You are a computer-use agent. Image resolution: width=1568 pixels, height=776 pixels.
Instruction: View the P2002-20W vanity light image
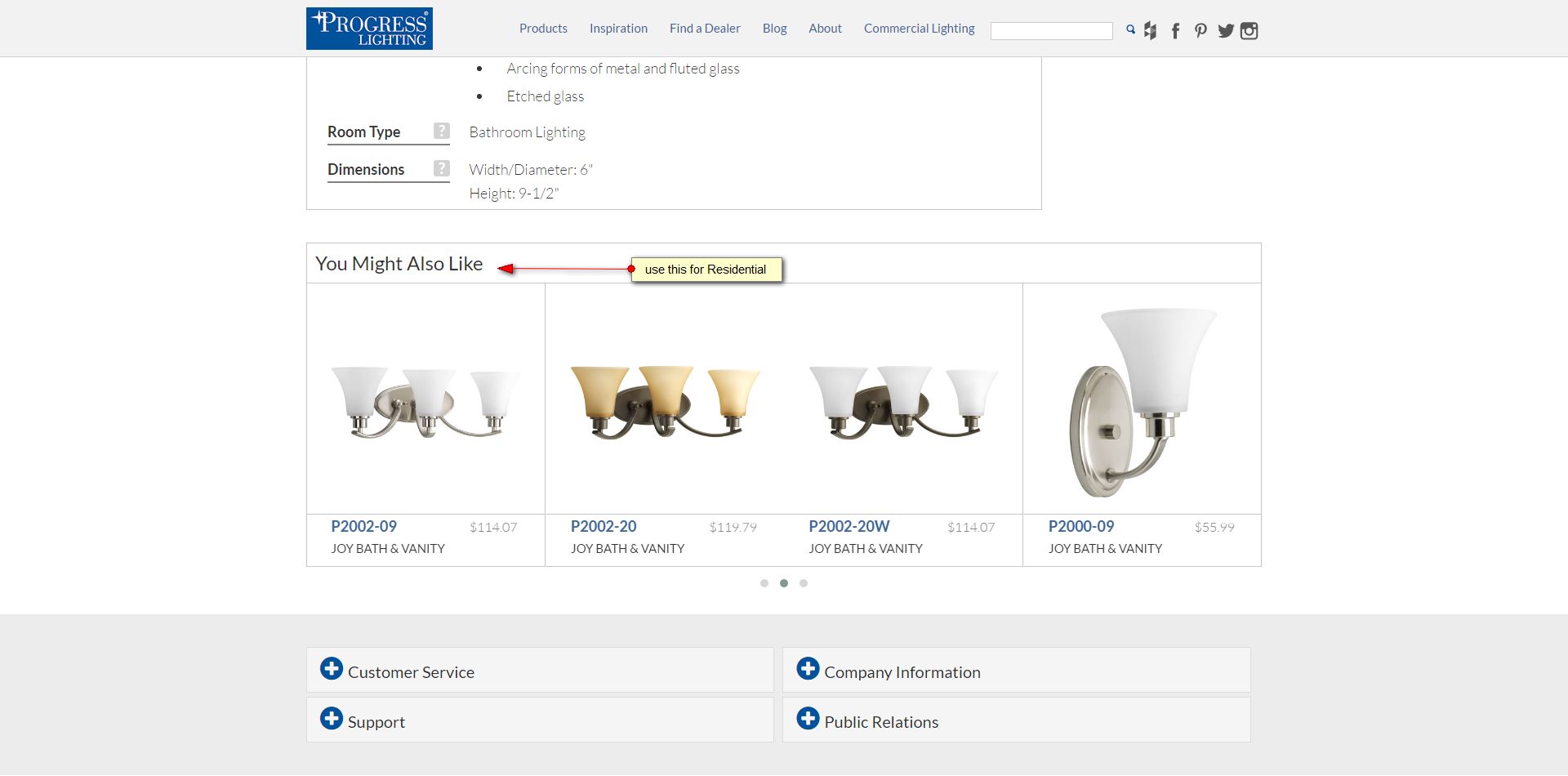coord(903,402)
